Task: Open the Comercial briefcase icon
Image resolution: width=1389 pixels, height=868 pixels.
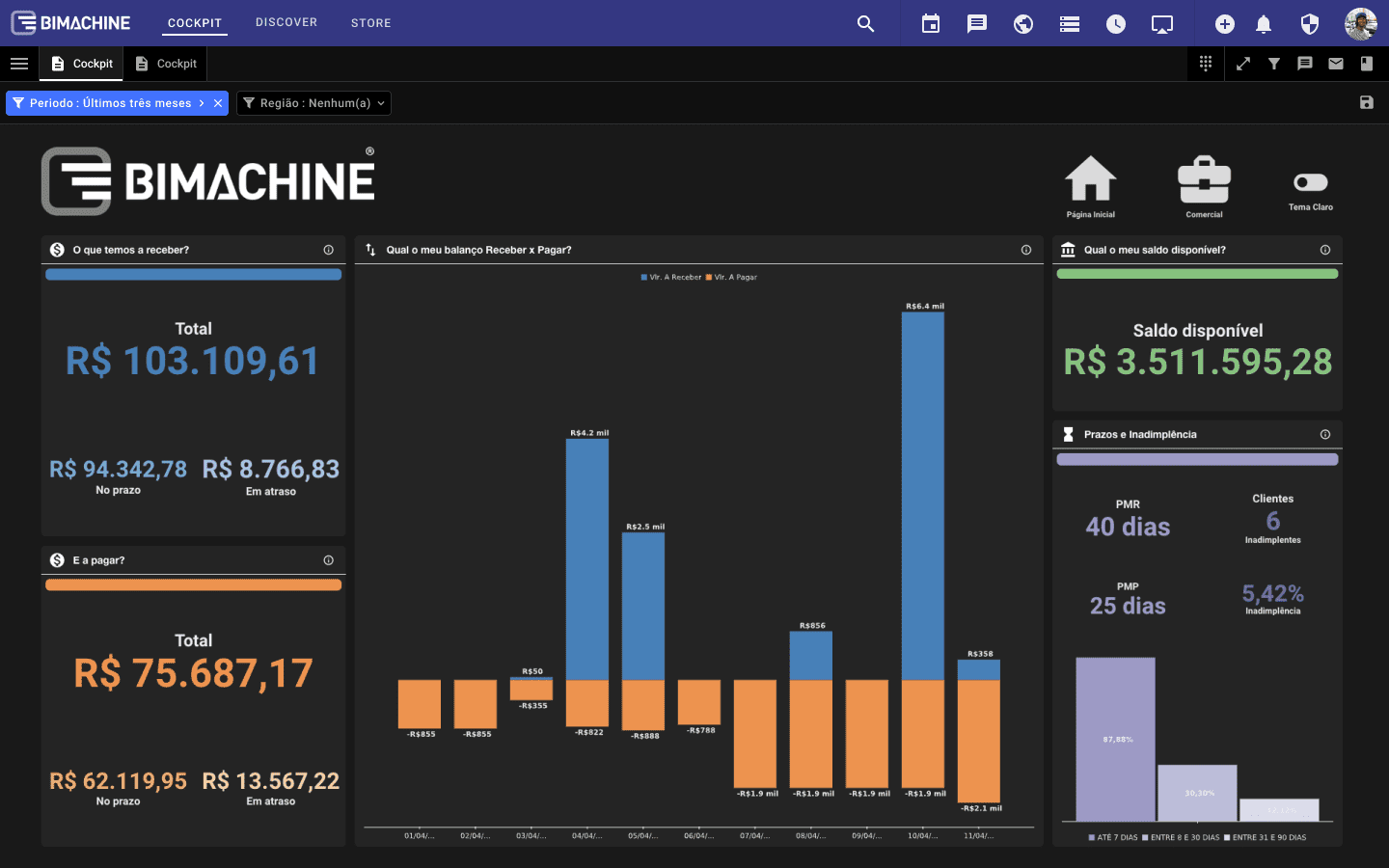Action: point(1204,182)
